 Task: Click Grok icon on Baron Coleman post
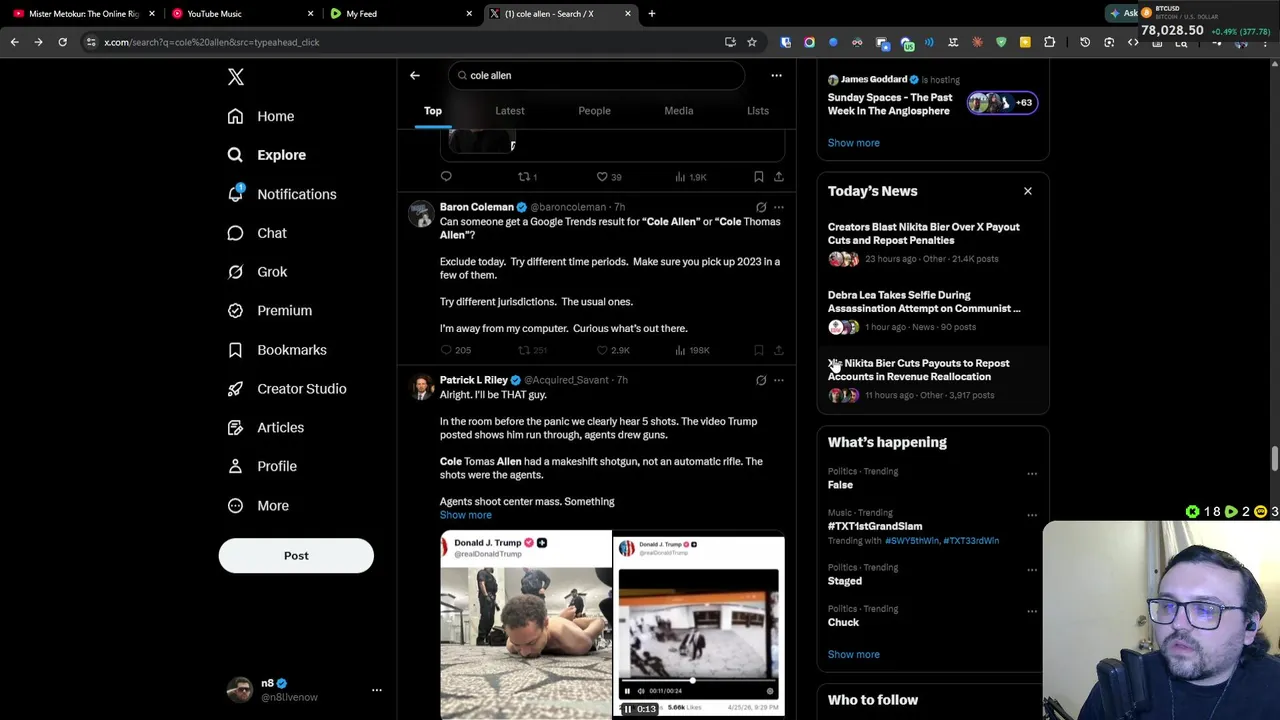point(761,207)
